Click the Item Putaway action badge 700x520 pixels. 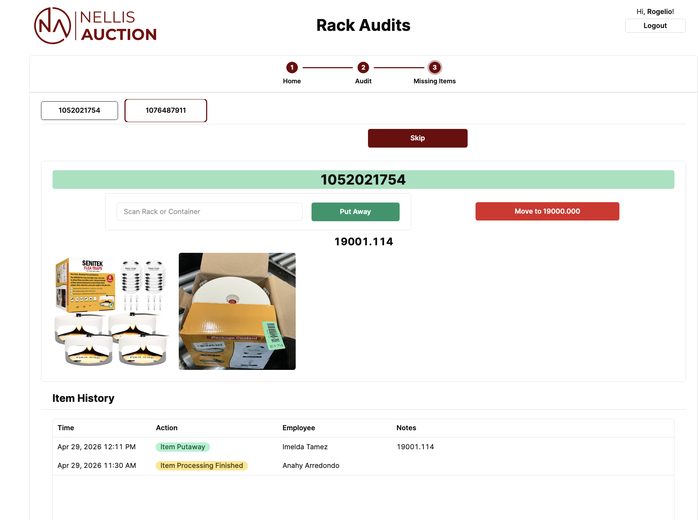[183, 447]
